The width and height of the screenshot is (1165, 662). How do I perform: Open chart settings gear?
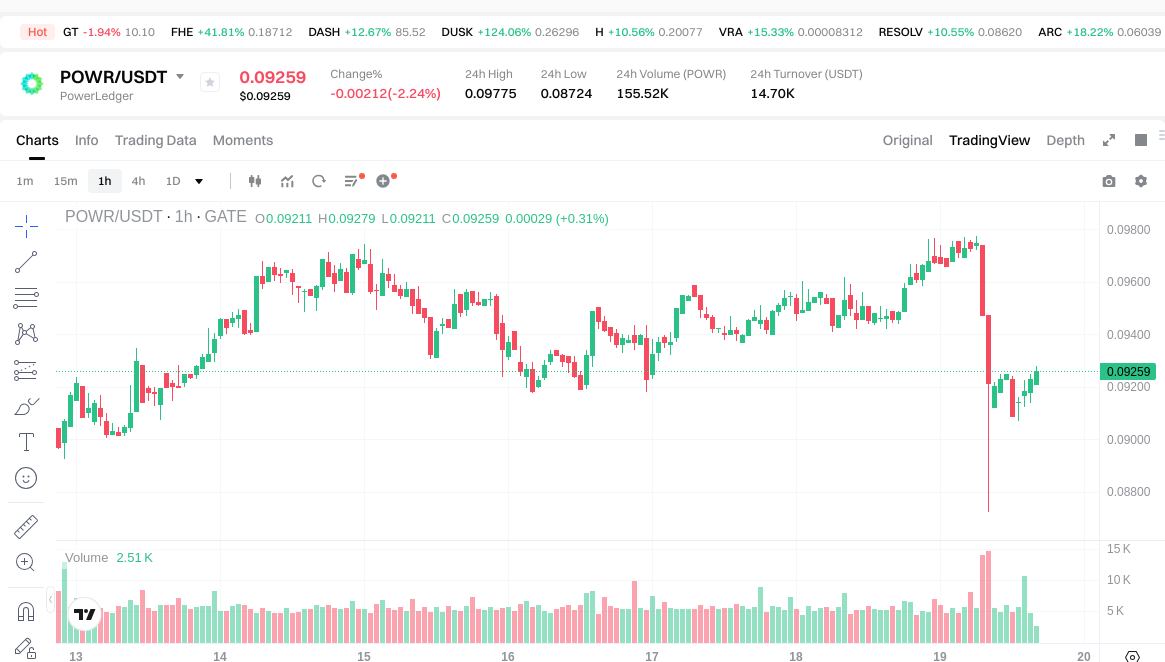point(1141,181)
